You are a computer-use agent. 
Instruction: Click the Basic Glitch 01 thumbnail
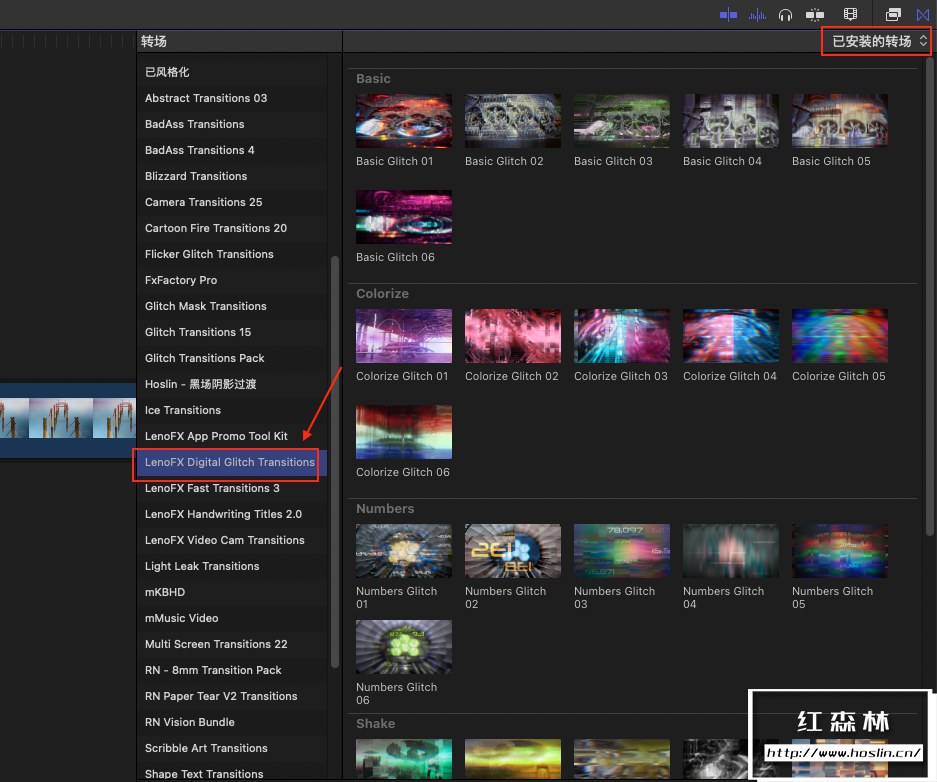404,121
